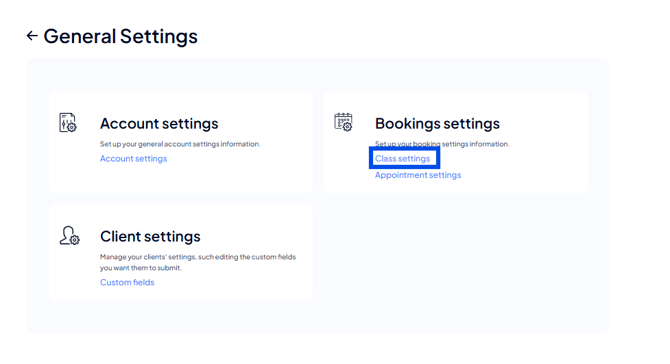Open the Account settings link
Screen dimensions: 670x364
[x=133, y=159]
